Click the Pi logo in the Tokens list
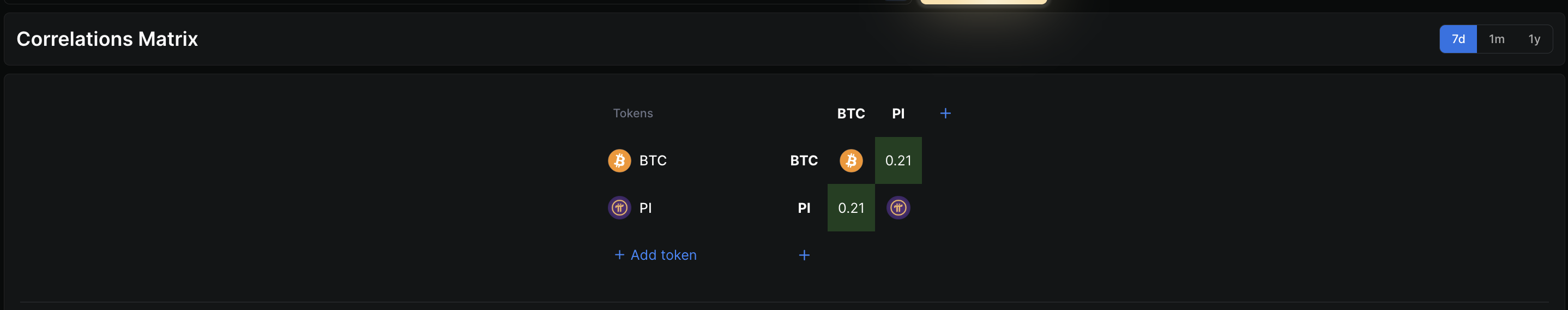This screenshot has height=310, width=1568. [619, 208]
